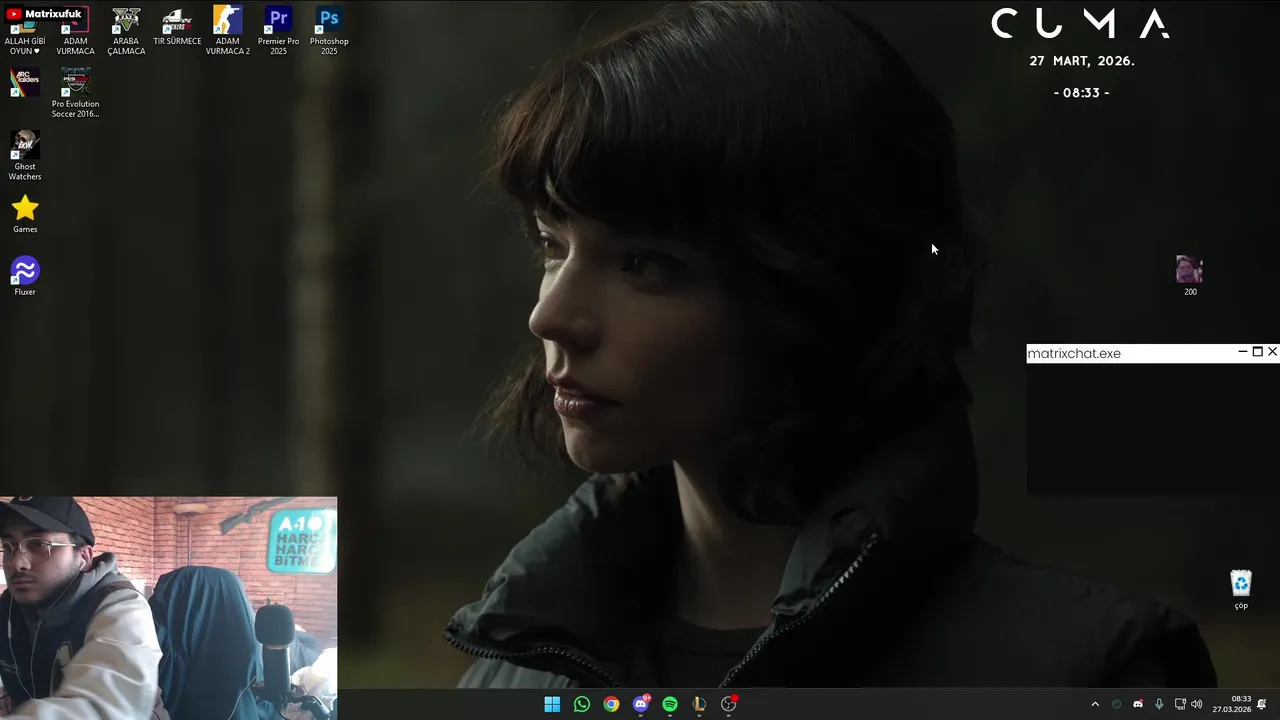Screen dimensions: 1280x720
Task: Select the ALLAH GİBİ OYUN desktop shortcut
Action: 24,32
